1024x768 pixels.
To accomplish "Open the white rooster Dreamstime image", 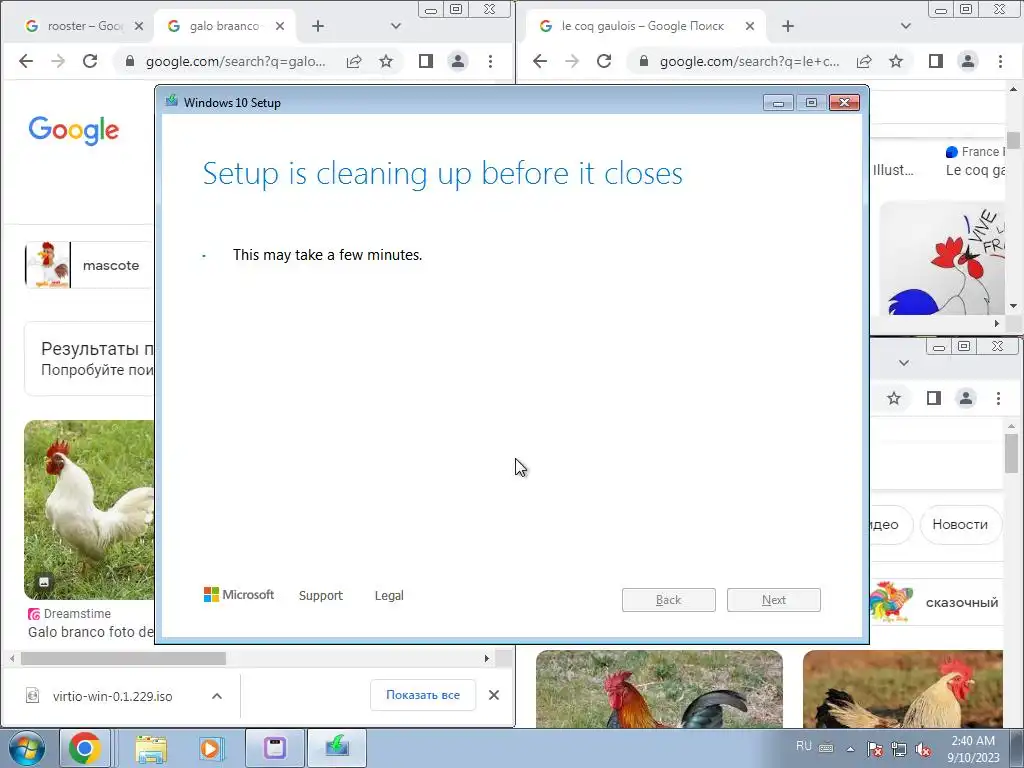I will 89,510.
